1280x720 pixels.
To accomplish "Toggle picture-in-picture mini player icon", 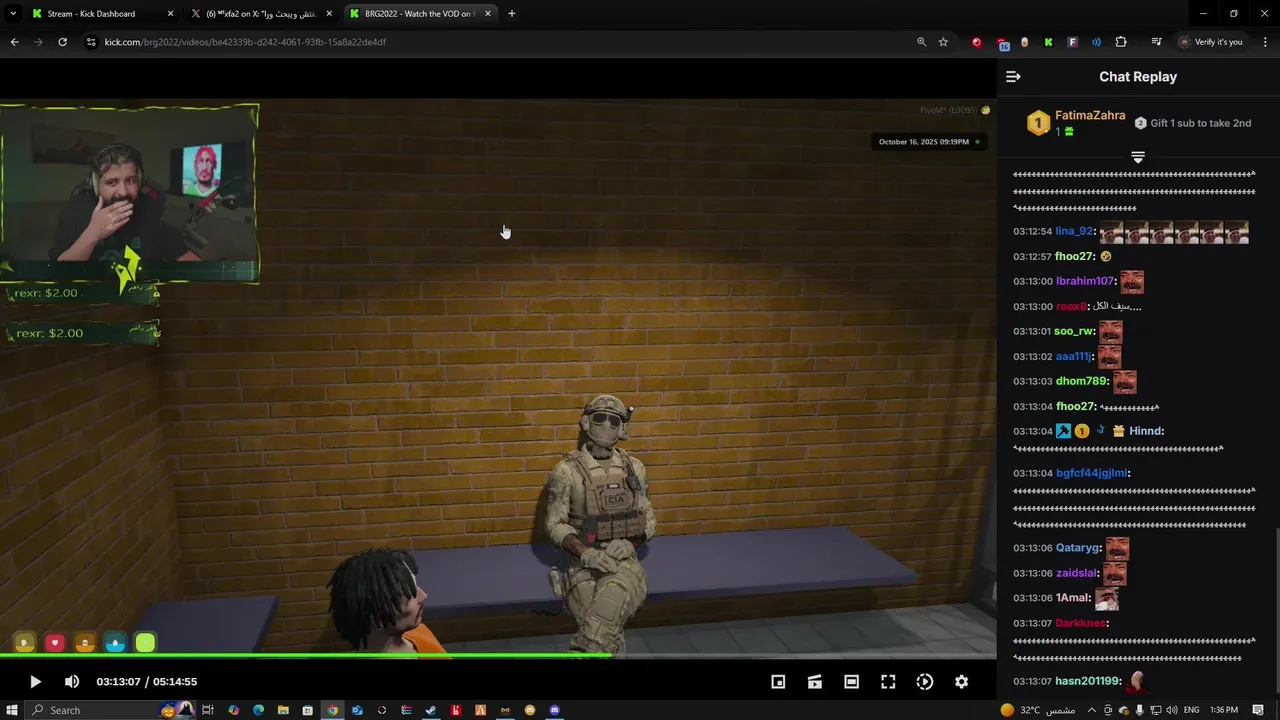I will coord(778,682).
